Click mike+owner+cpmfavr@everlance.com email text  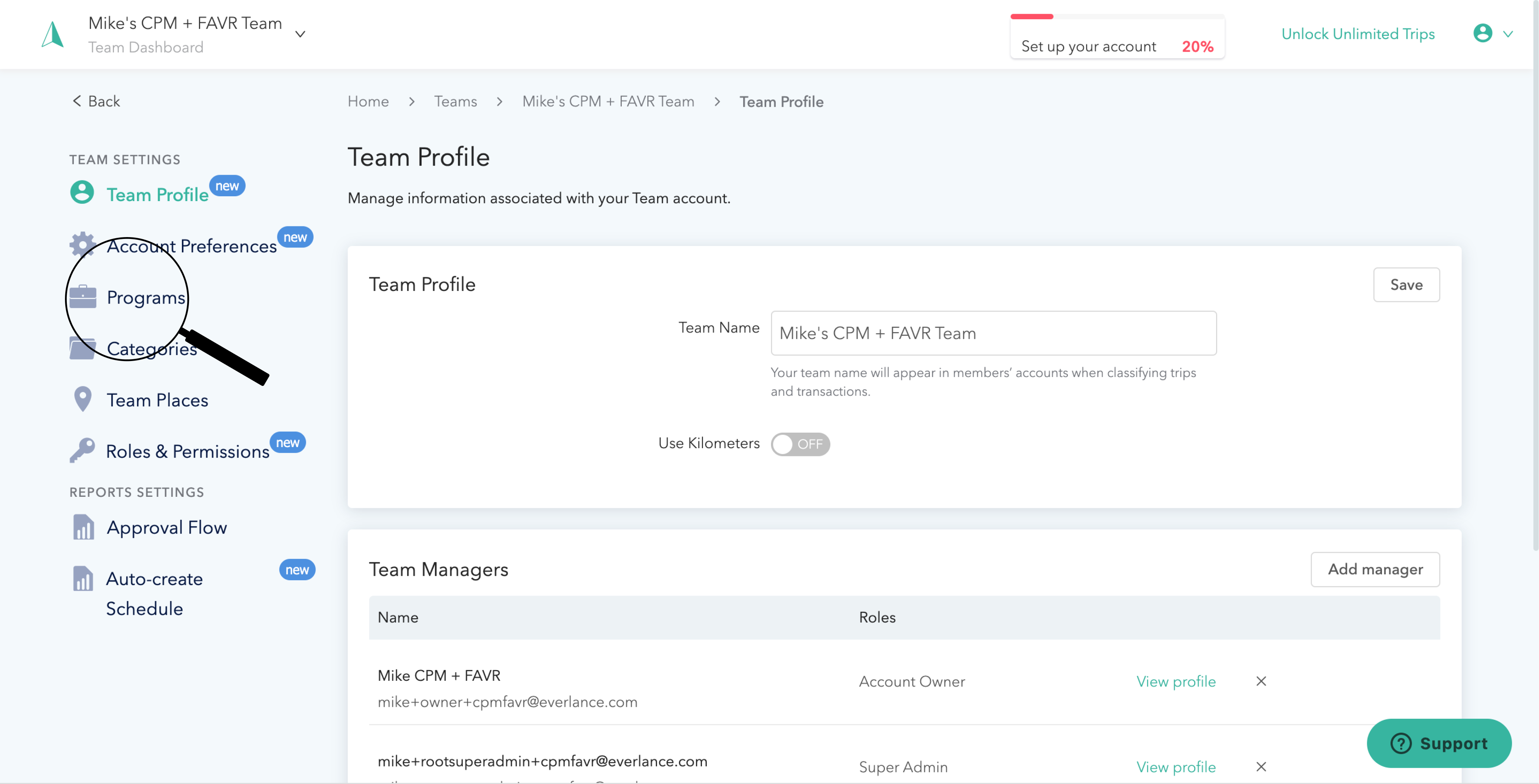point(507,702)
